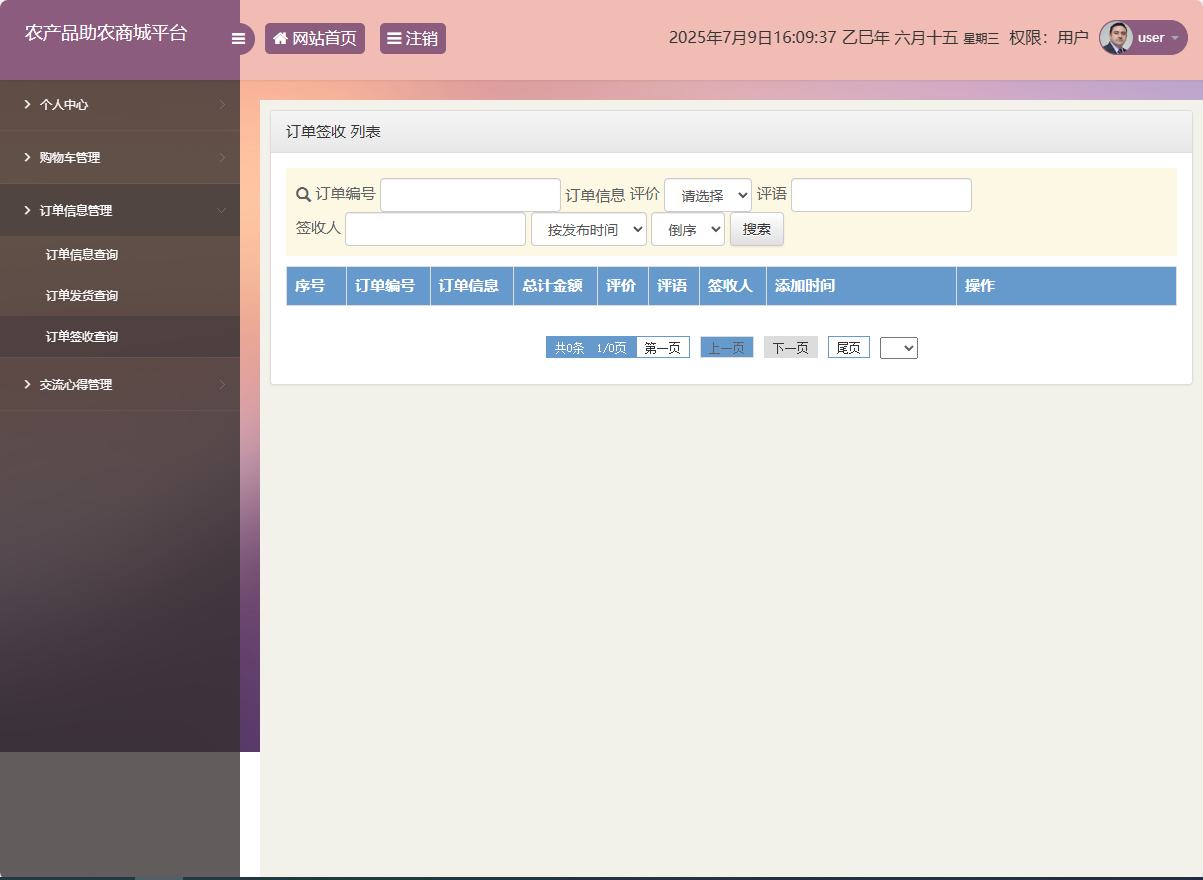This screenshot has width=1203, height=880.
Task: Click the hamburger menu icon to collapse sidebar
Action: pyautogui.click(x=239, y=39)
